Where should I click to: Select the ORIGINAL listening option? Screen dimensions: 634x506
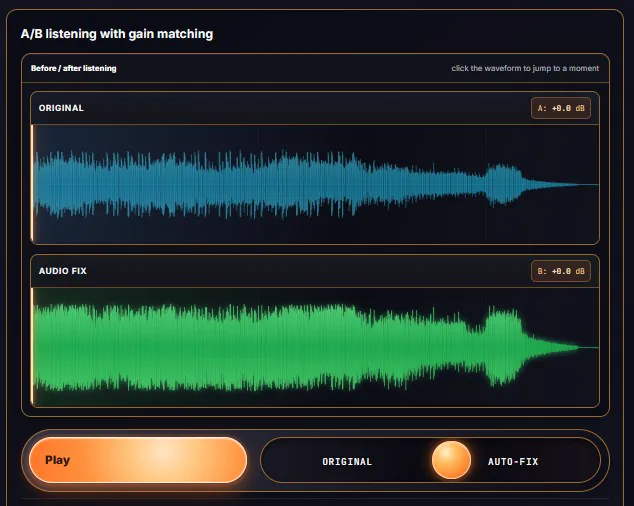[x=347, y=462]
